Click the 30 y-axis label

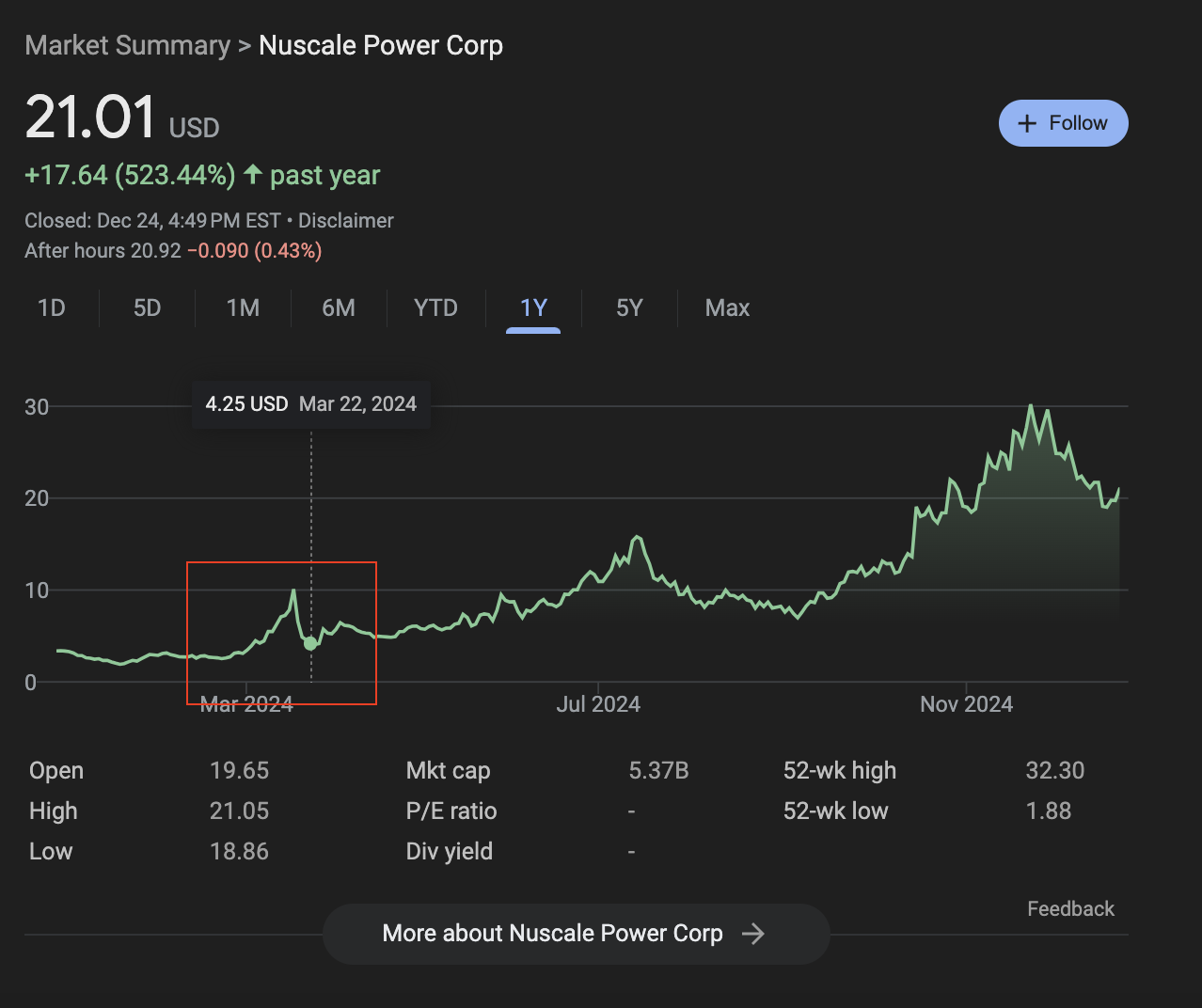(37, 407)
